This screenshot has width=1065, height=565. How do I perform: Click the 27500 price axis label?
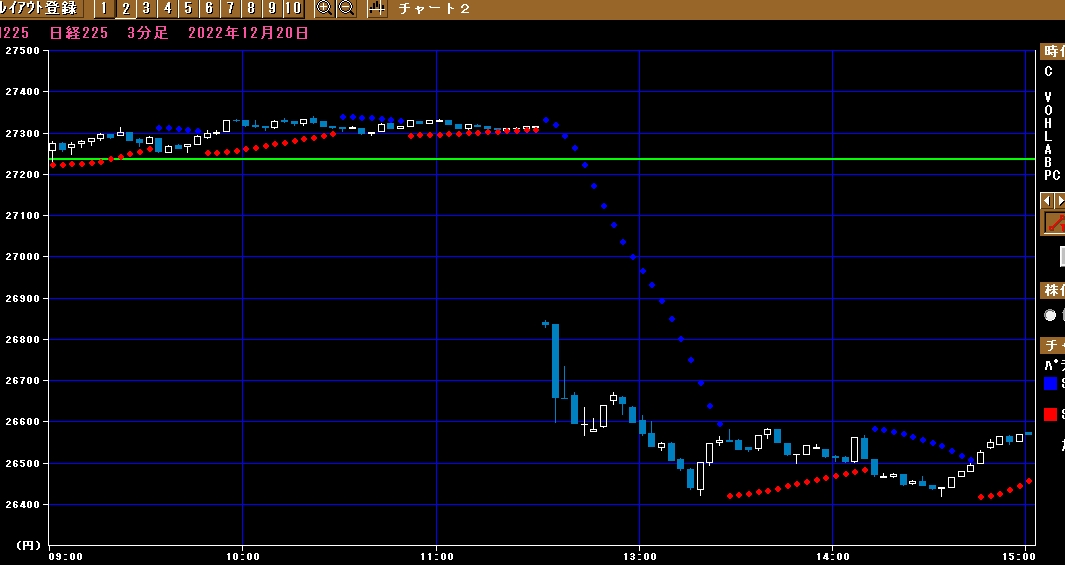(22, 51)
